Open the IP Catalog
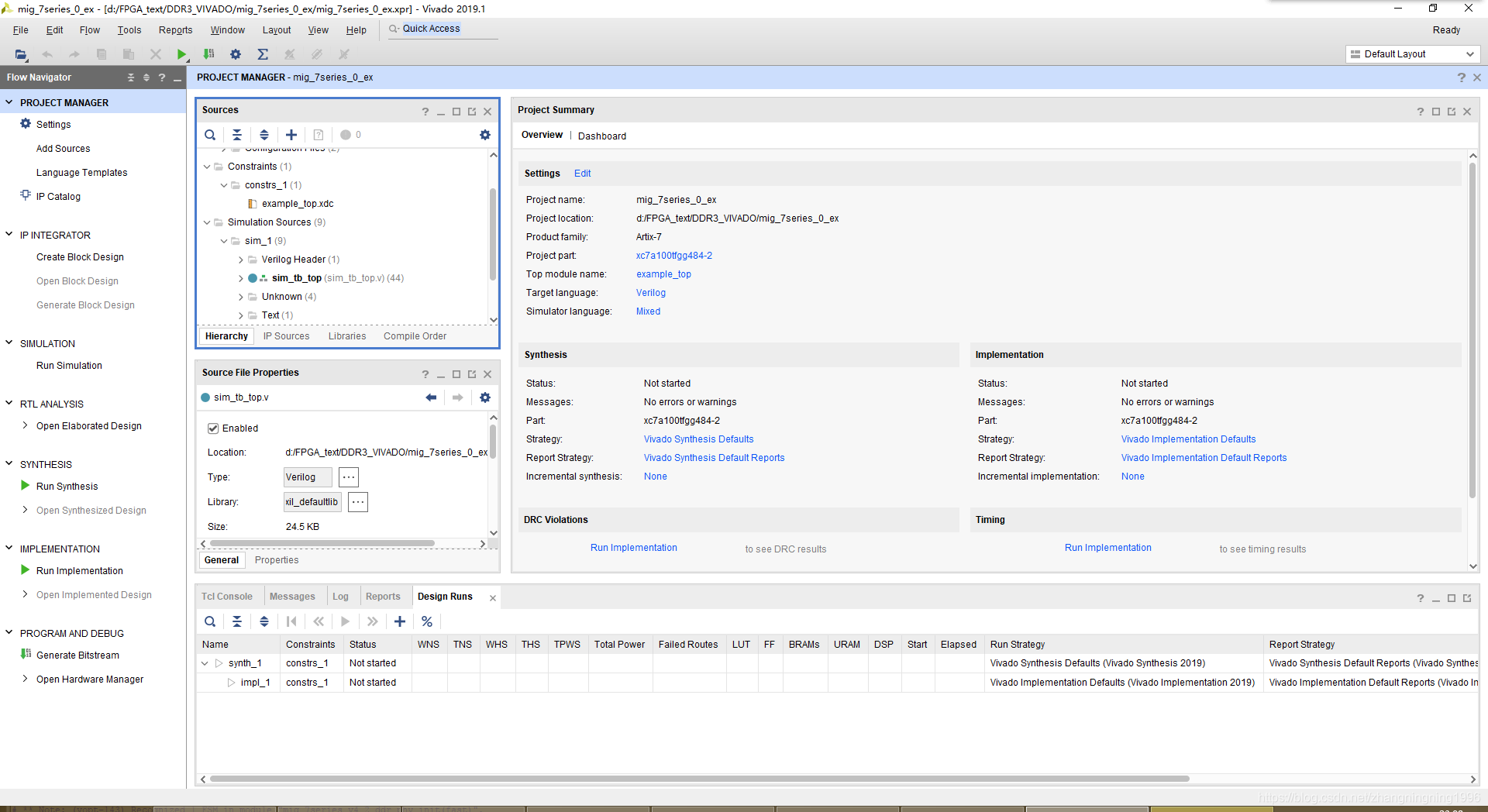The height and width of the screenshot is (812, 1488). pos(58,197)
